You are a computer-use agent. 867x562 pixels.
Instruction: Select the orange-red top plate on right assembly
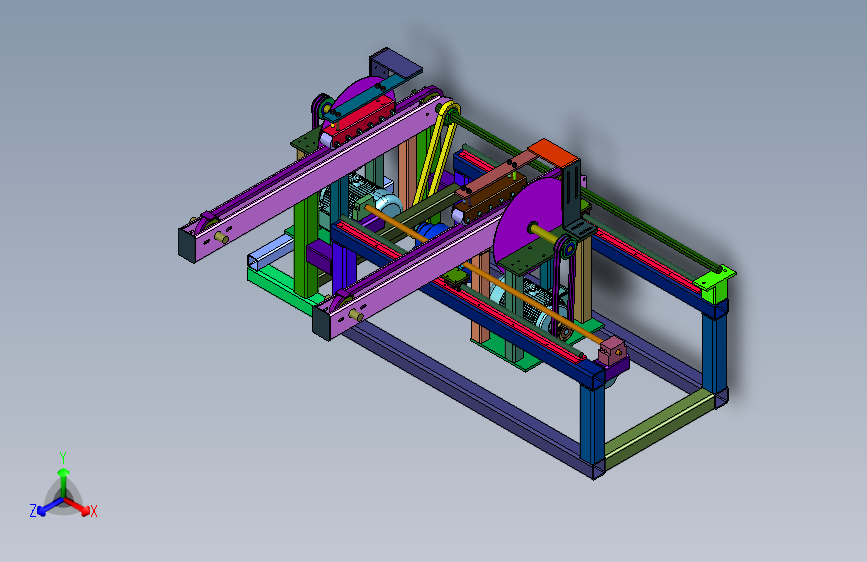coord(553,152)
